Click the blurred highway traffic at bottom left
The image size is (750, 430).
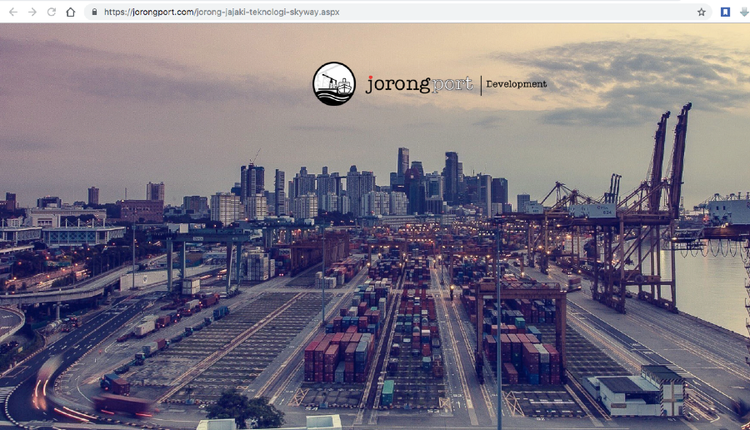tap(60, 390)
